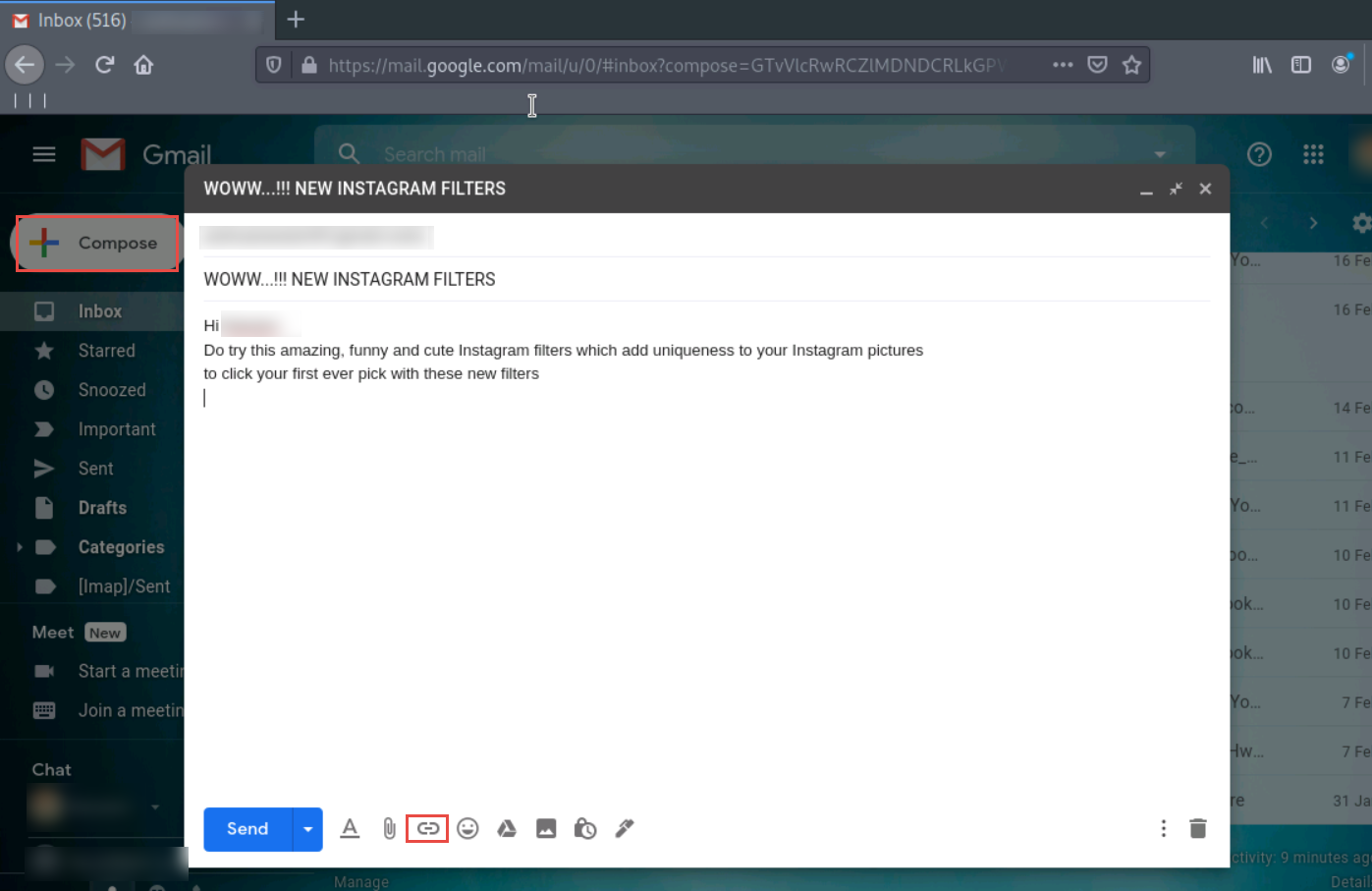Exit full-screen compose mode
Viewport: 1372px width, 891px height.
click(1176, 189)
